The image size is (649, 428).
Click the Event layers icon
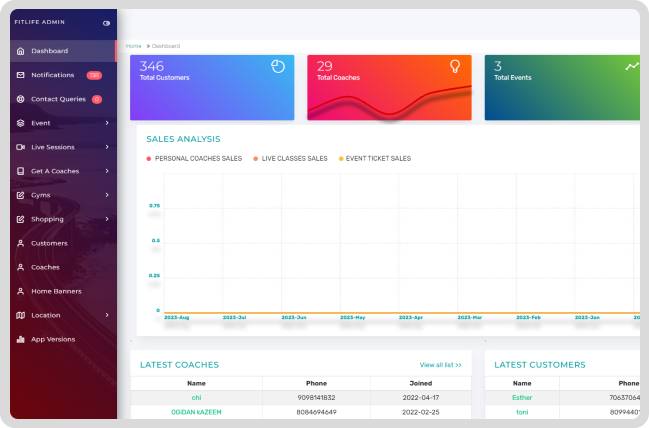[x=20, y=123]
